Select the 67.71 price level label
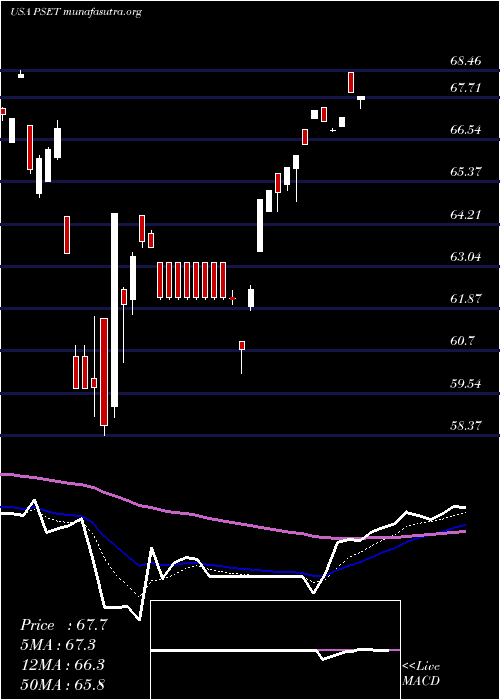 pos(466,88)
